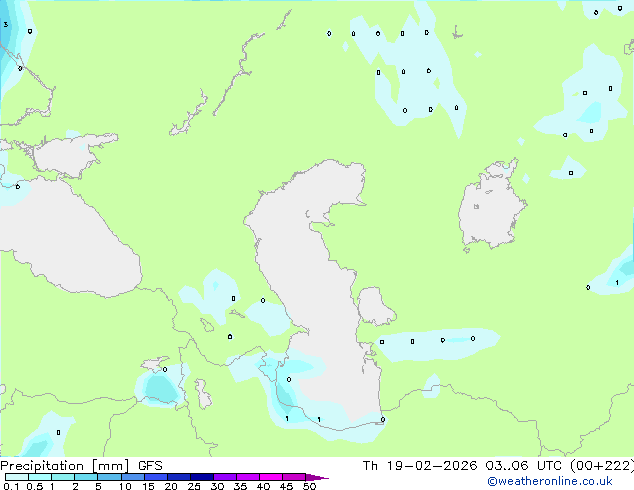
Task: Select the 0.5 to 1 mm legend swatch
Action: tap(40, 477)
